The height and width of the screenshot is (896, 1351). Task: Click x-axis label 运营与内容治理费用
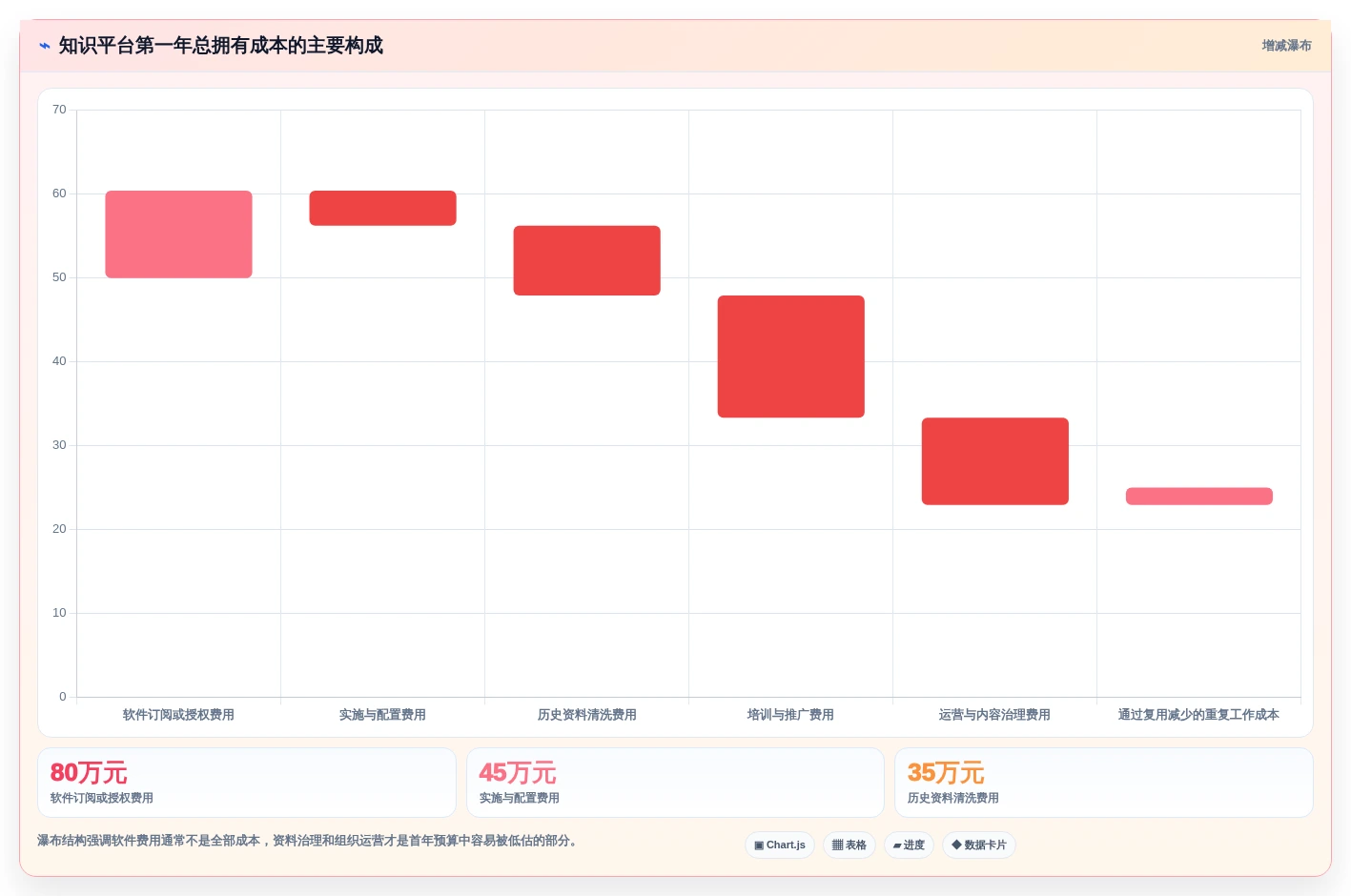coord(994,715)
